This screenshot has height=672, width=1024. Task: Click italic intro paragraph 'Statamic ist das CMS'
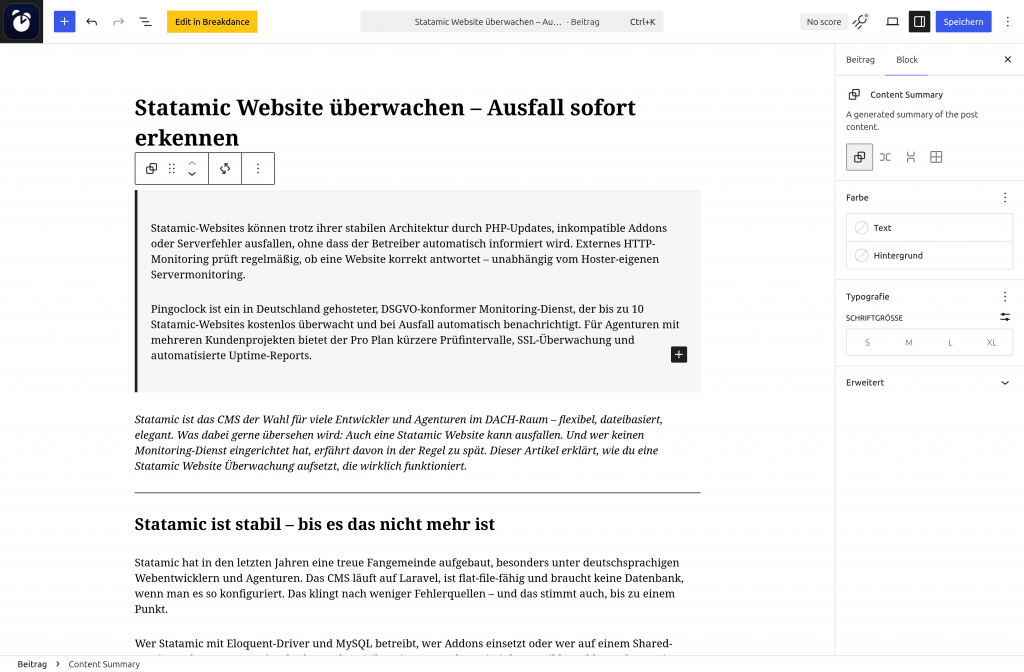(x=398, y=442)
